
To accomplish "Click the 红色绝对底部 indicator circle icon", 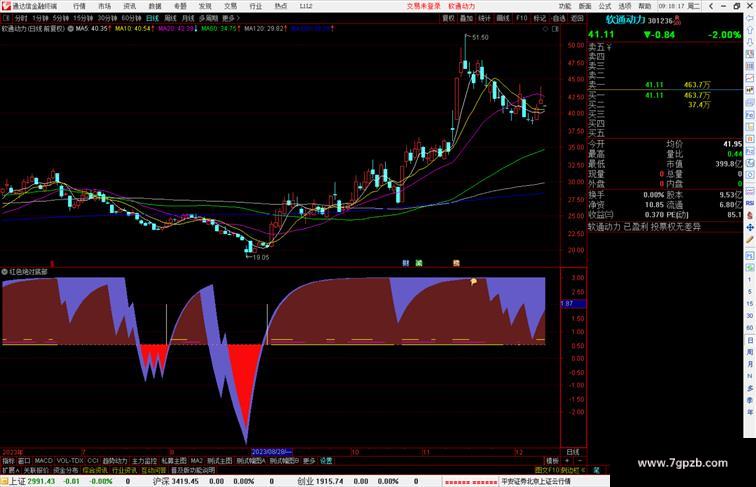I will pos(4,272).
